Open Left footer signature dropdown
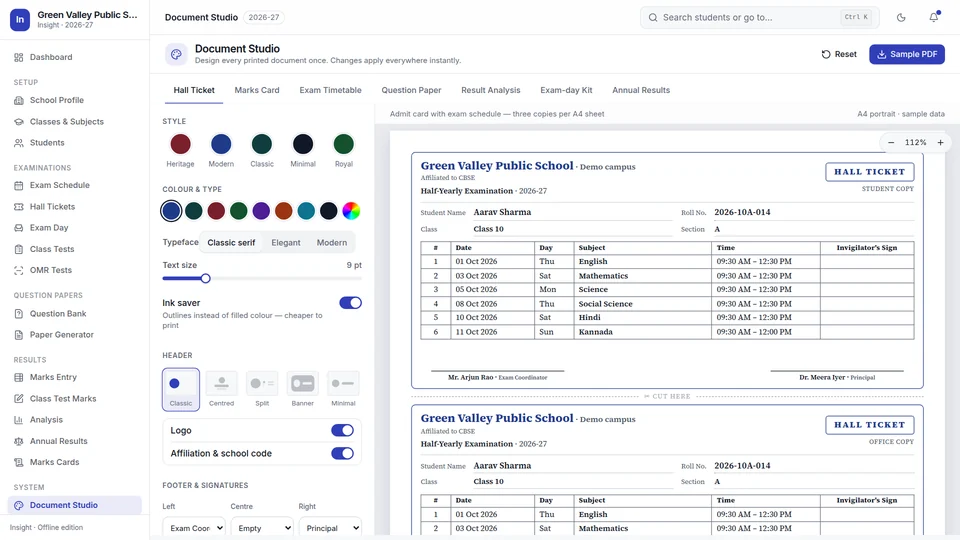 coord(194,528)
